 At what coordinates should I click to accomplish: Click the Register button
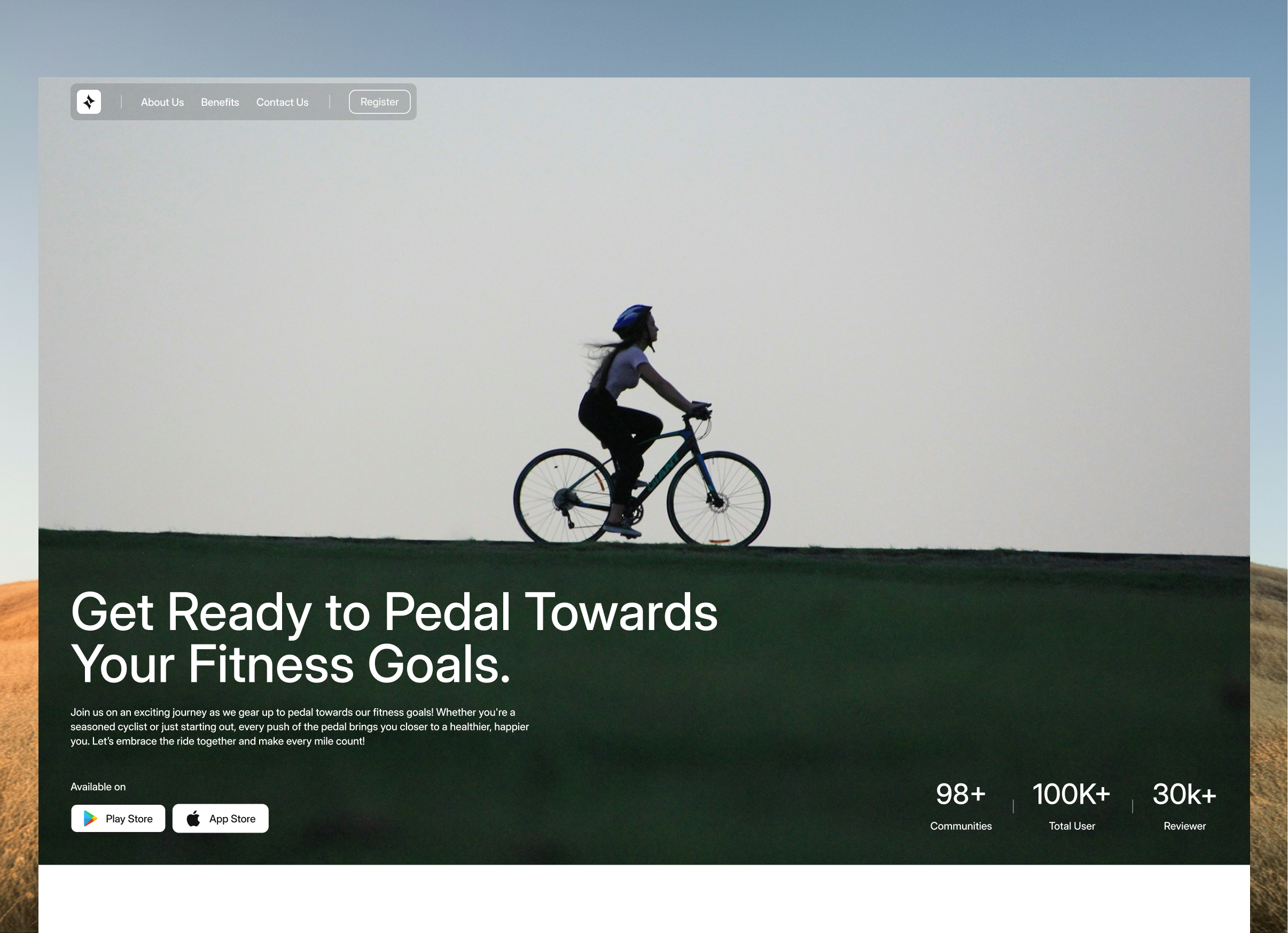379,102
